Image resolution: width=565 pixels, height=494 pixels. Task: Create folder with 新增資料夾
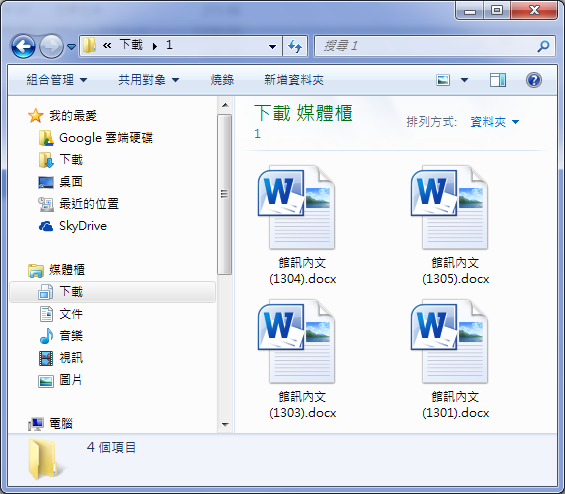294,80
